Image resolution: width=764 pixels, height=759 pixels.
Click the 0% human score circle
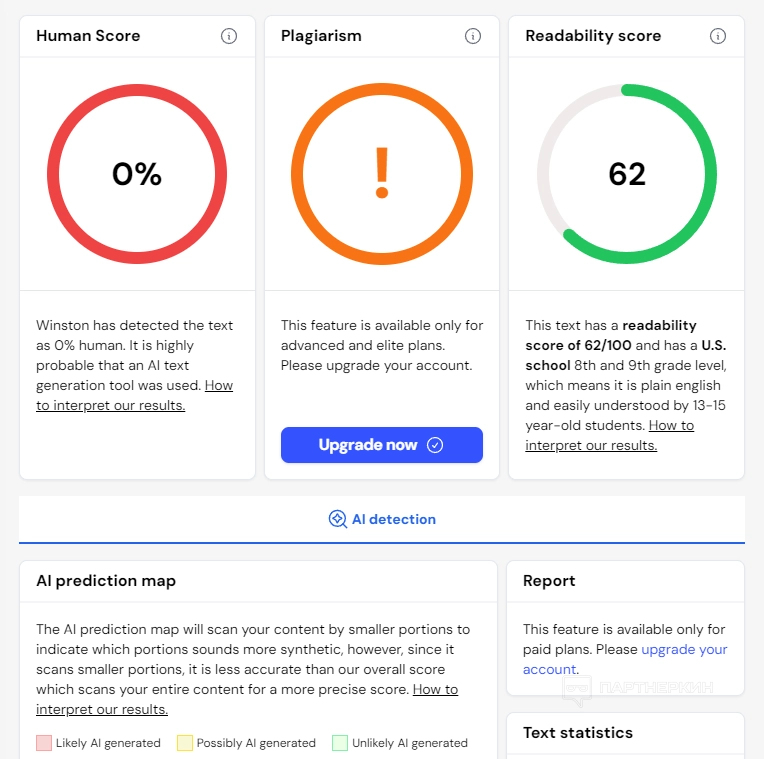[137, 174]
